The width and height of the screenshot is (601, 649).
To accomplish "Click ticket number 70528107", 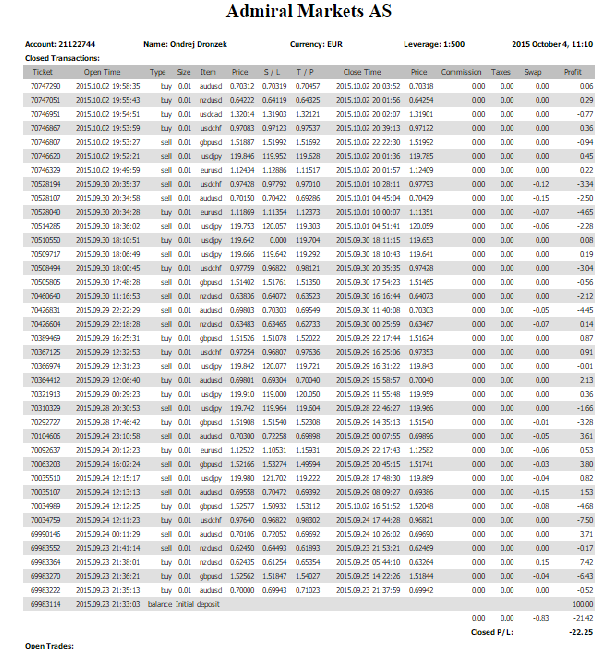I will click(x=46, y=198).
